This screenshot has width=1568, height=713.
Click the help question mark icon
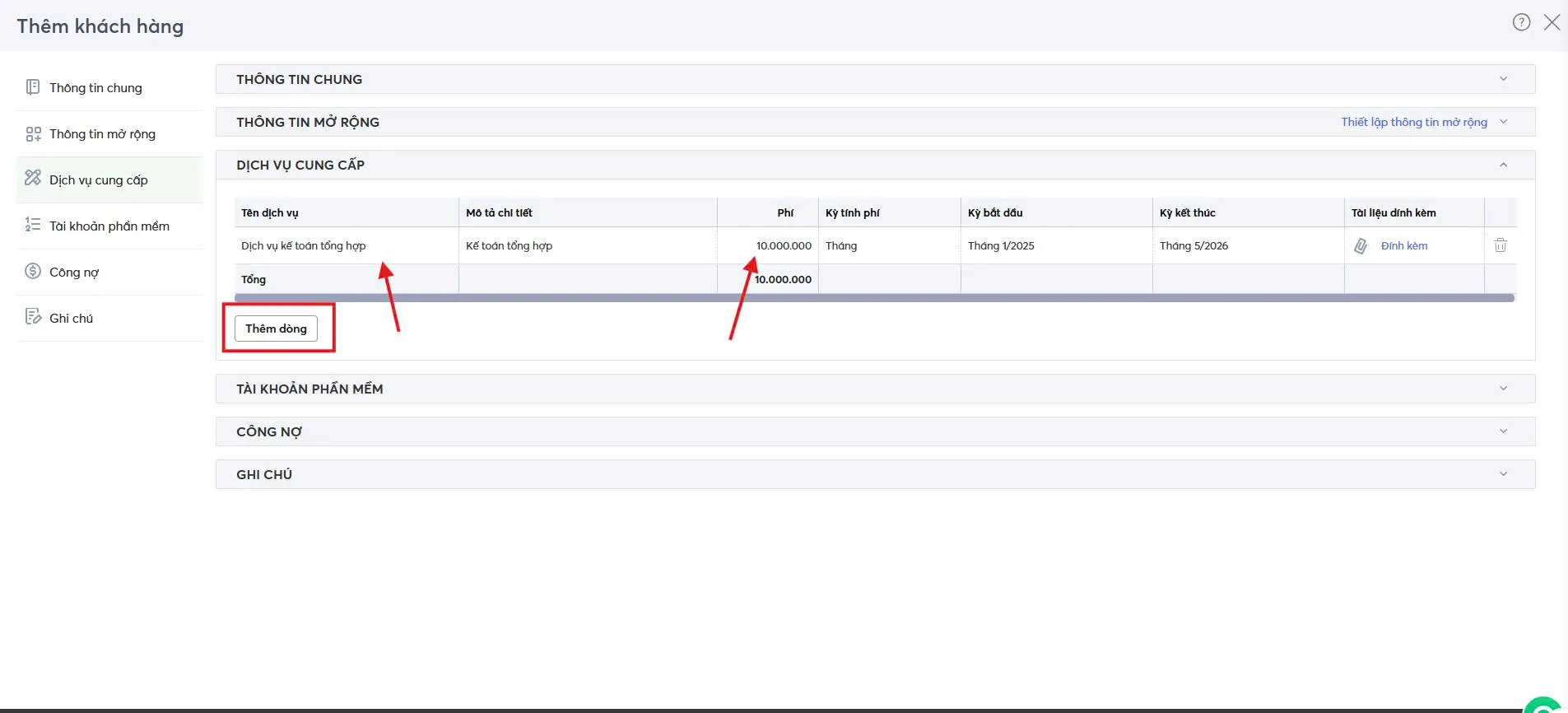click(1521, 22)
